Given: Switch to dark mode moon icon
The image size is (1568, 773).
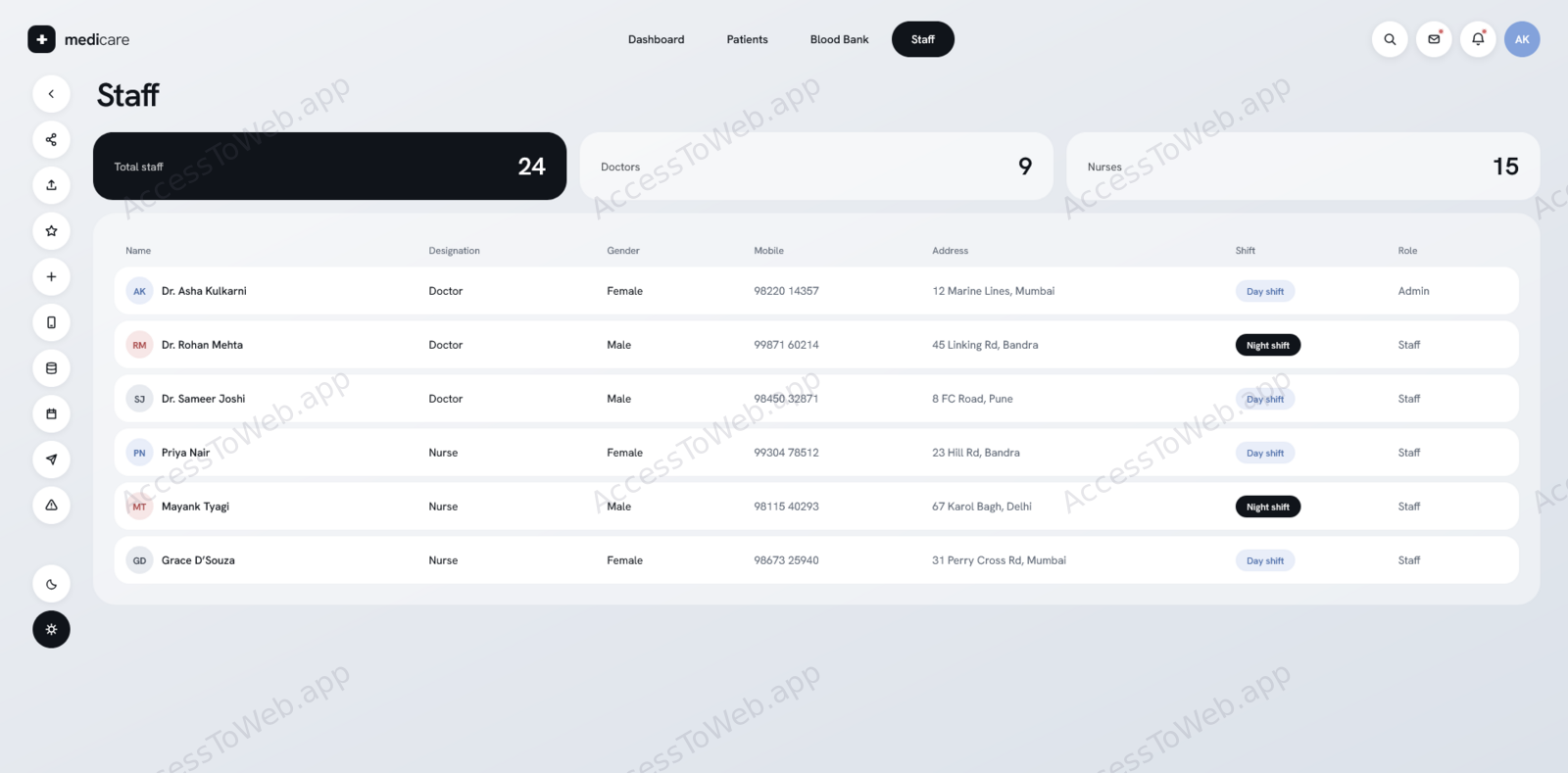Looking at the screenshot, I should tap(51, 584).
